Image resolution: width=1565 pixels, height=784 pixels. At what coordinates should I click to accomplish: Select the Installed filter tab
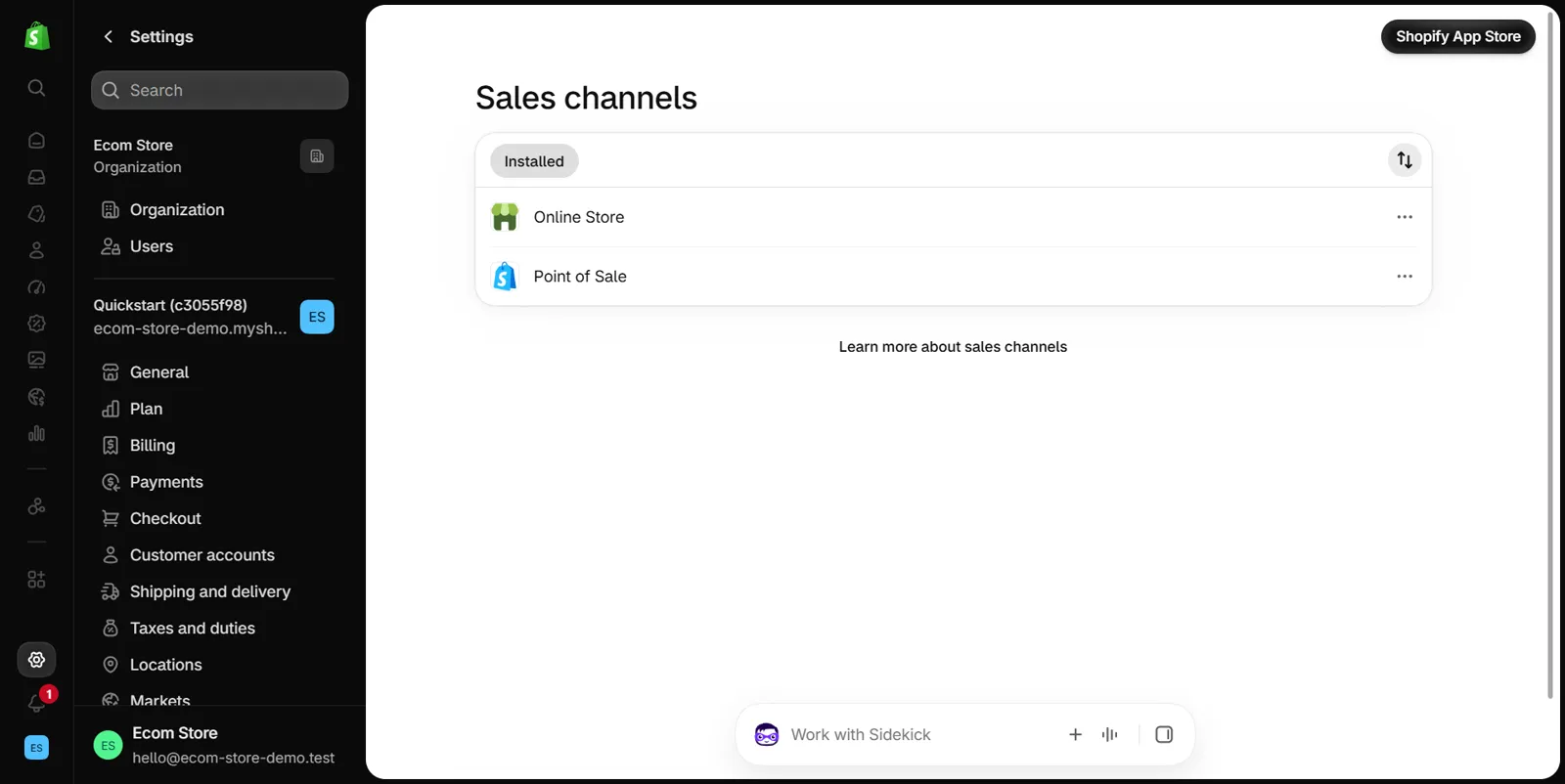pos(534,161)
